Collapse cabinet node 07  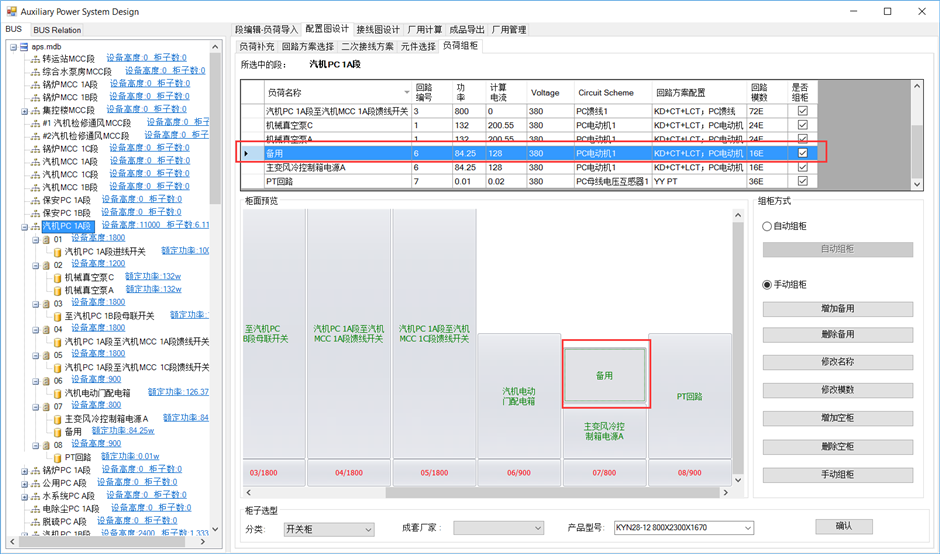pos(35,406)
